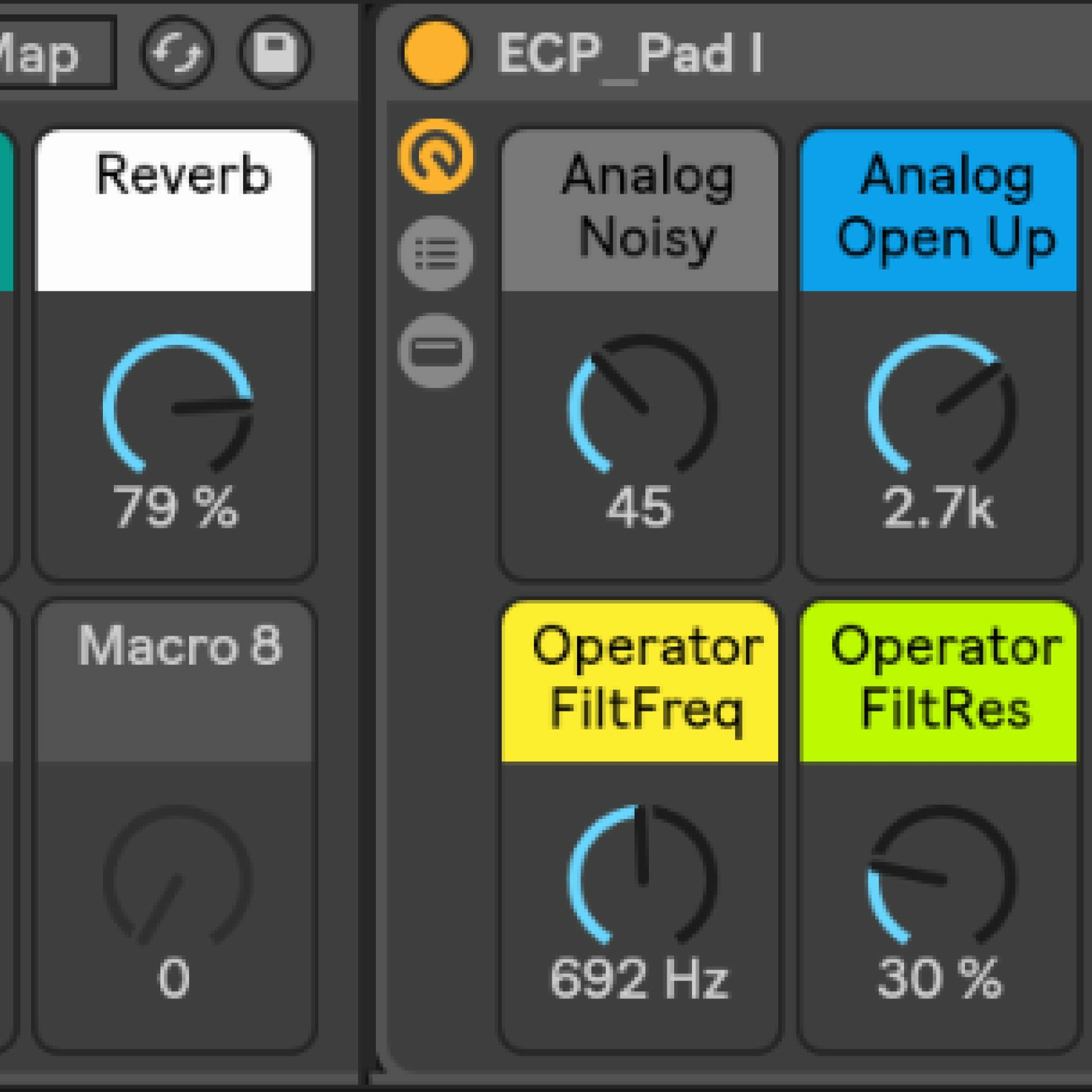Click the randomize macros (swap arrows) icon
Image resolution: width=1092 pixels, height=1092 pixels.
[x=177, y=52]
